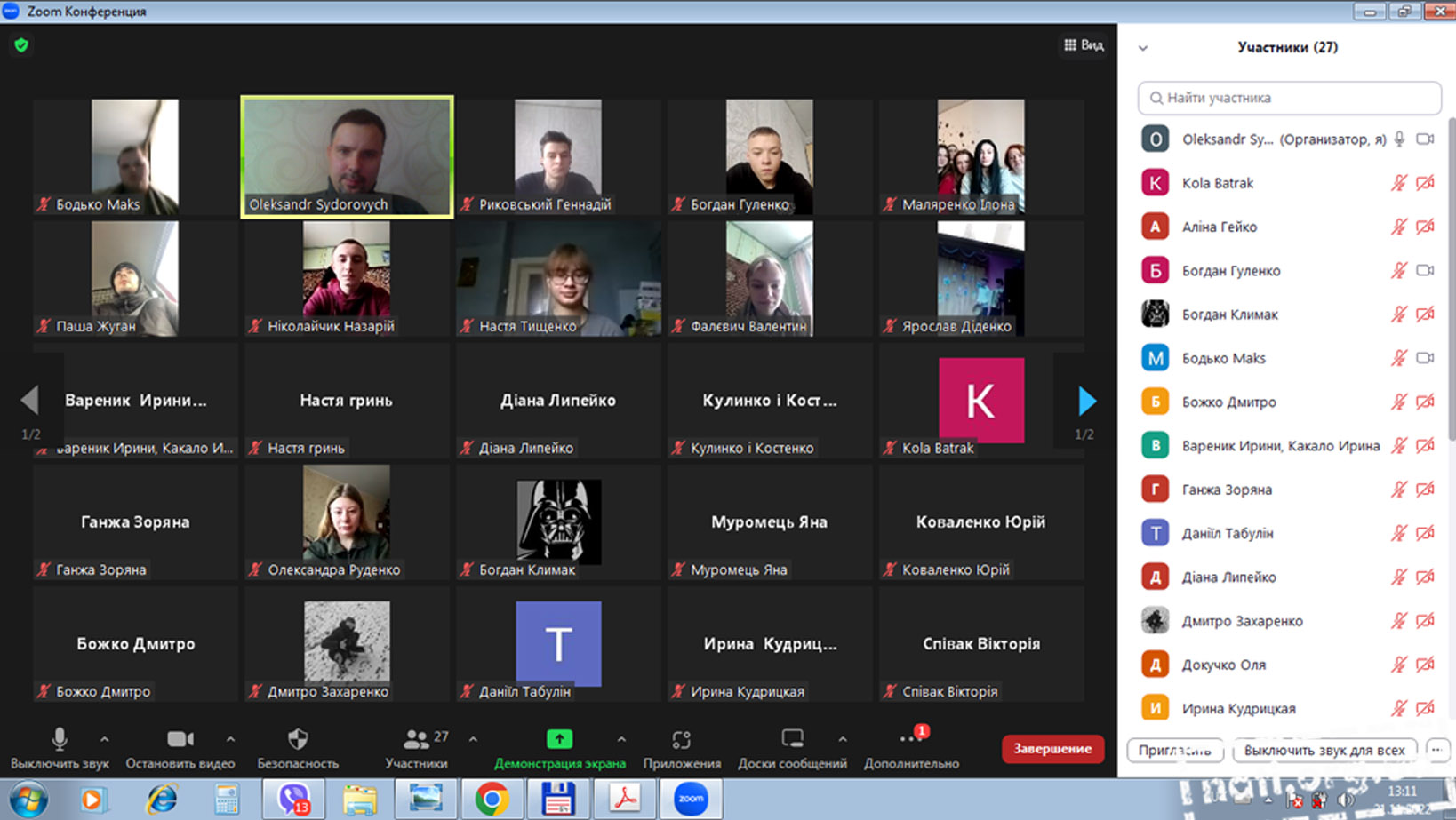Viewport: 1456px width, 820px height.
Task: Click Богдан Климак's avatar in participants list
Action: 1155,314
